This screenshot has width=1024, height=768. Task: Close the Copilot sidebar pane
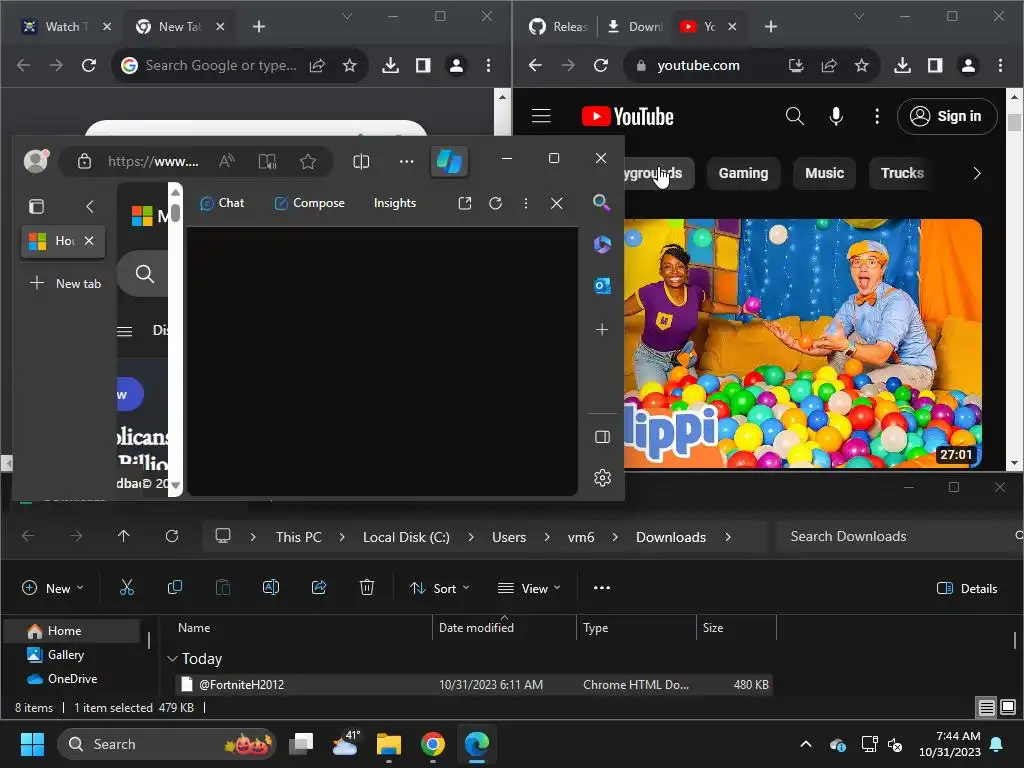(x=556, y=203)
